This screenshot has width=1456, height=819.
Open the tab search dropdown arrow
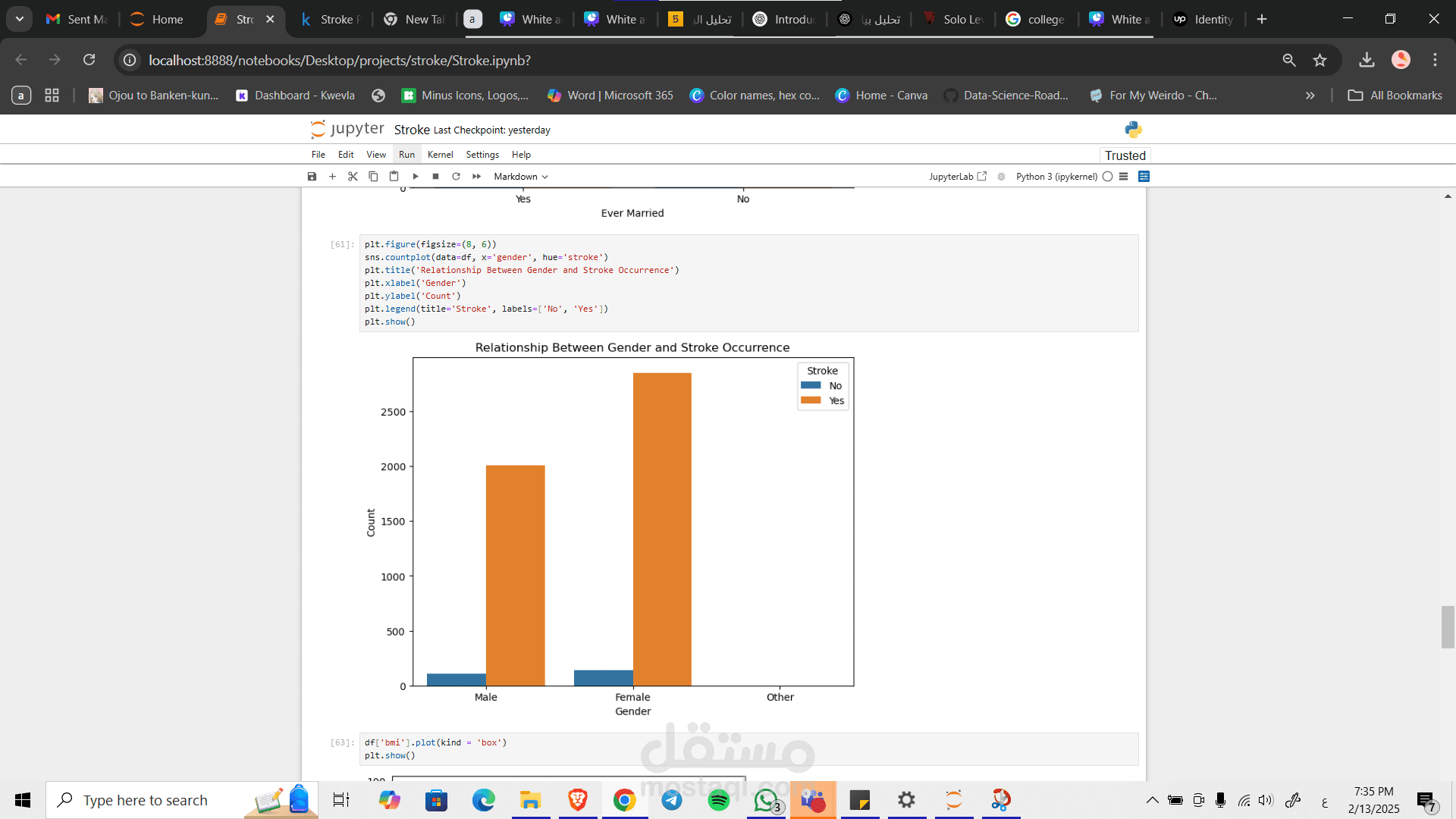click(20, 19)
